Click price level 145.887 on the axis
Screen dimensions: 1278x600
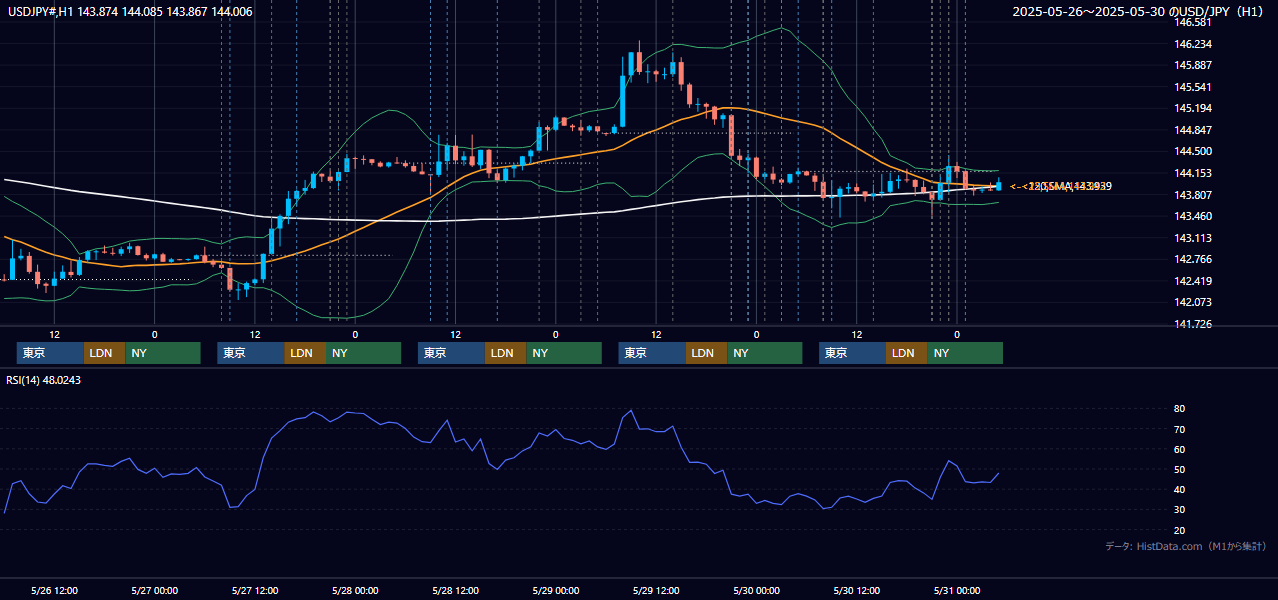(1193, 66)
